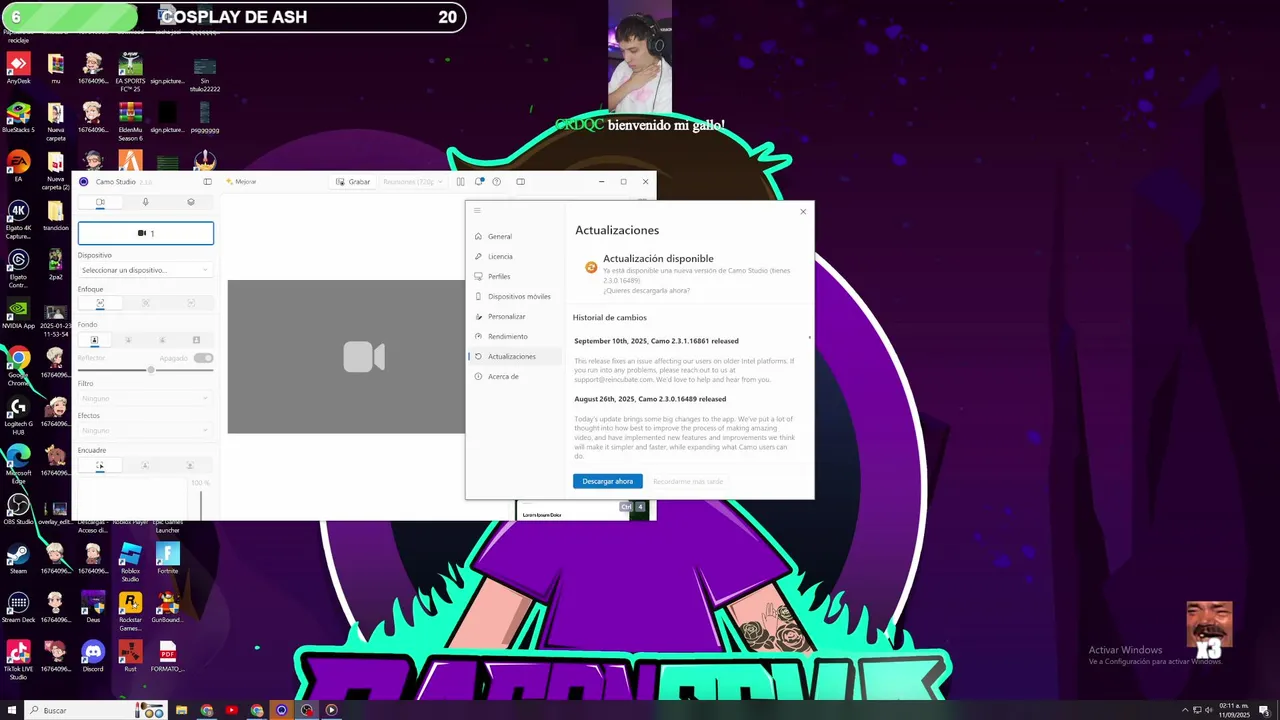Open Perfiles settings section

pyautogui.click(x=514, y=277)
